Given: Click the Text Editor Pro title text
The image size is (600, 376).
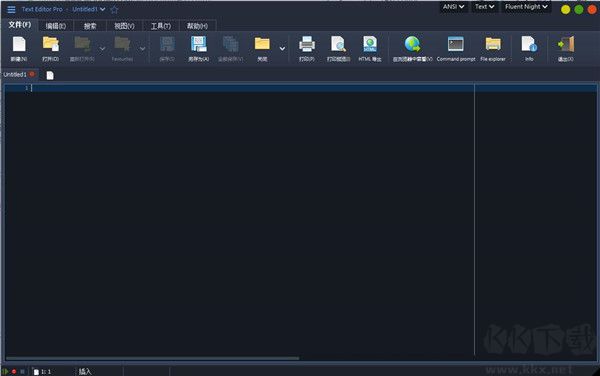Looking at the screenshot, I should (x=42, y=9).
